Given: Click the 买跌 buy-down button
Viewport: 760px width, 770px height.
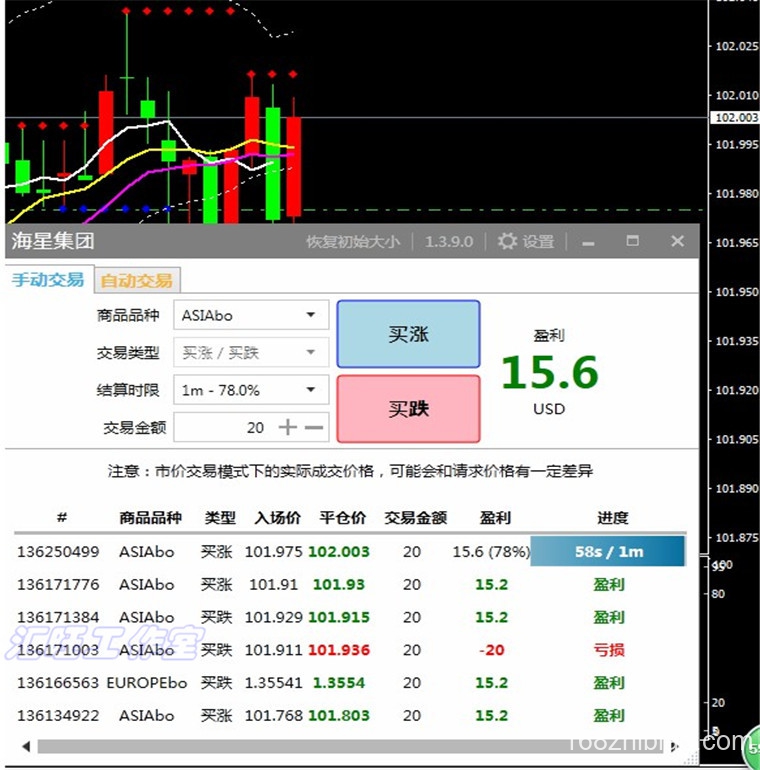Looking at the screenshot, I should [408, 409].
